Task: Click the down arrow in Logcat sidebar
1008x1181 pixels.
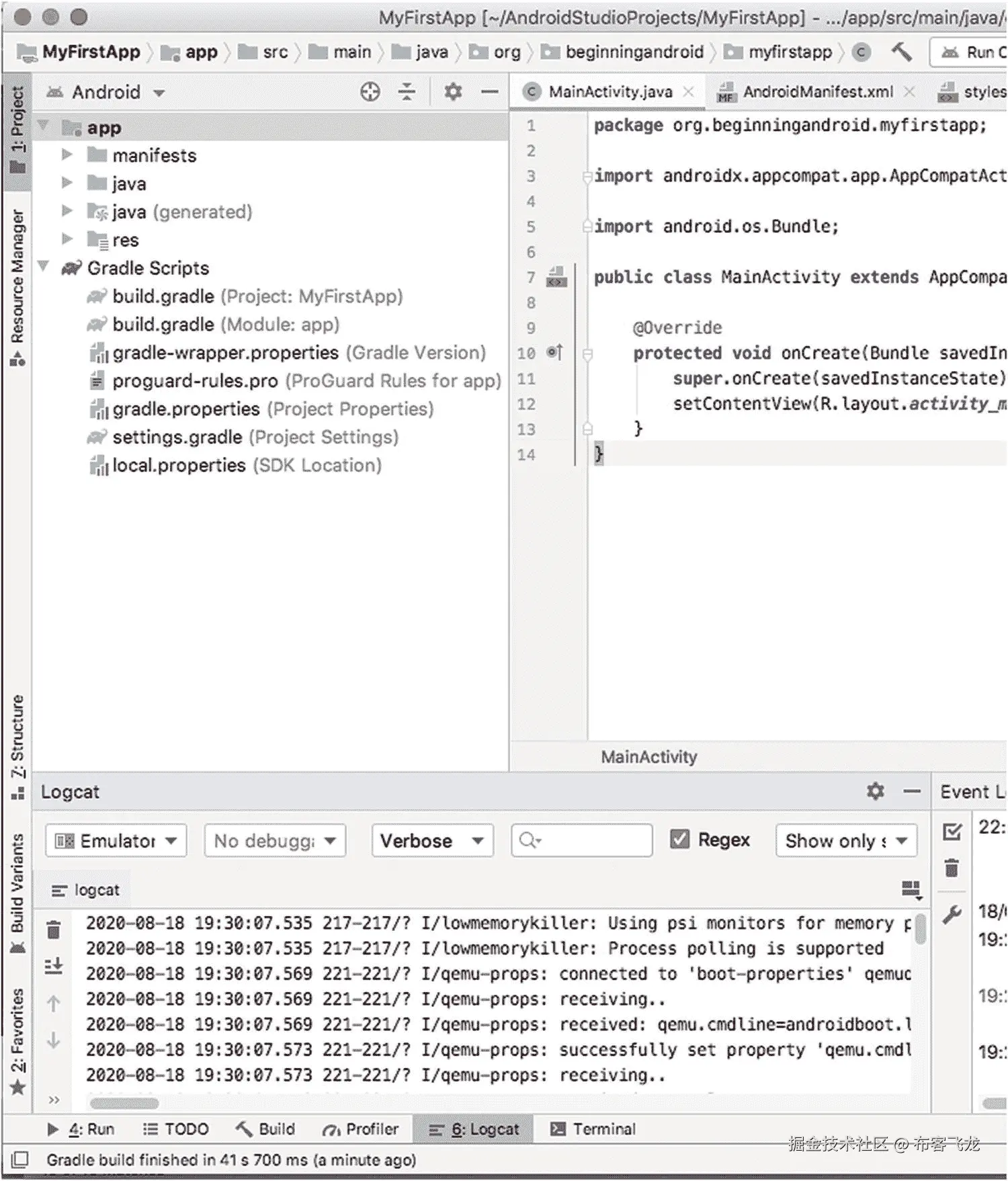Action: 54,1040
